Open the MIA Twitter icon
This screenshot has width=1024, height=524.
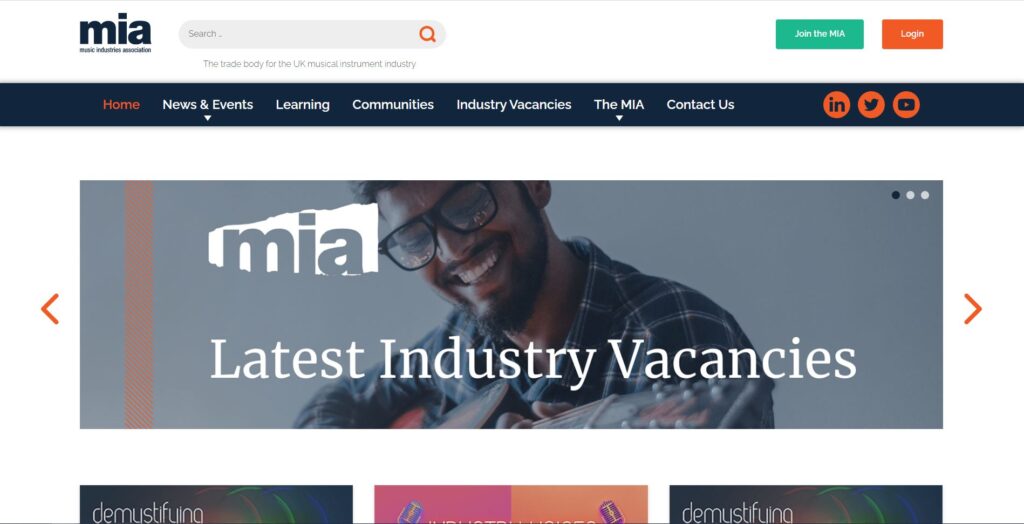pos(871,105)
